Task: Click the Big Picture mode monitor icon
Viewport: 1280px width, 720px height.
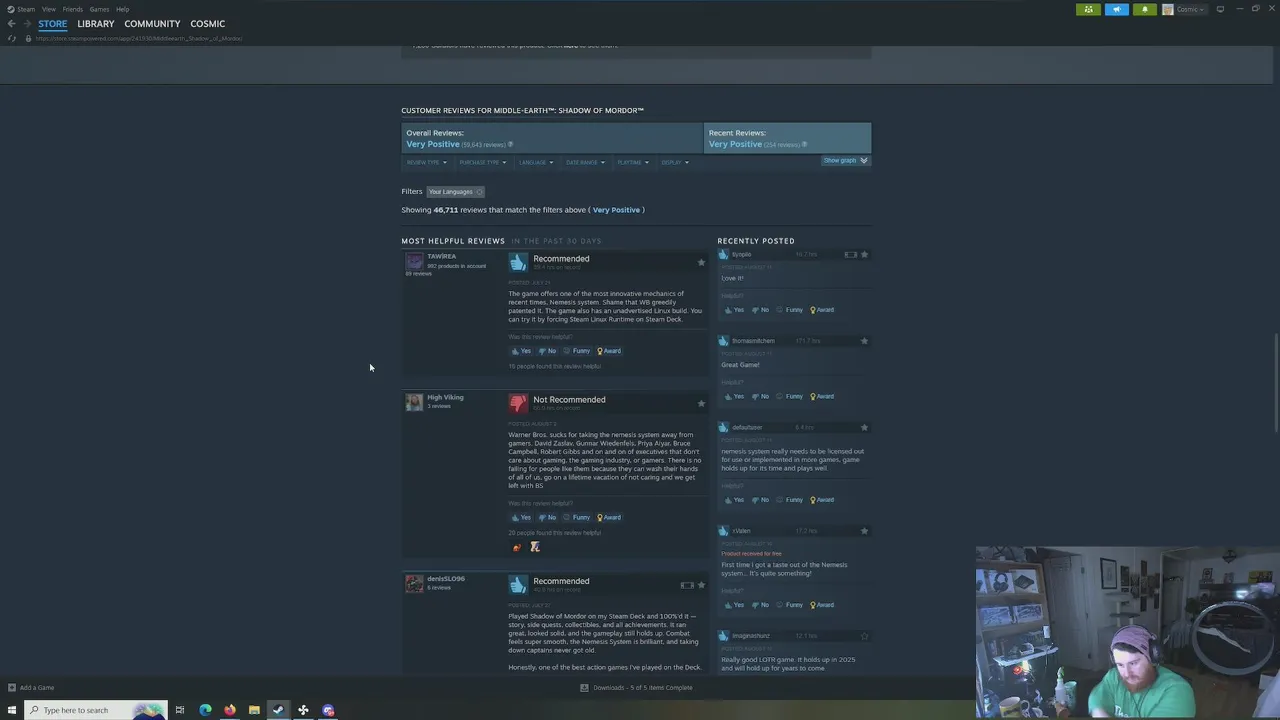Action: tap(1220, 9)
